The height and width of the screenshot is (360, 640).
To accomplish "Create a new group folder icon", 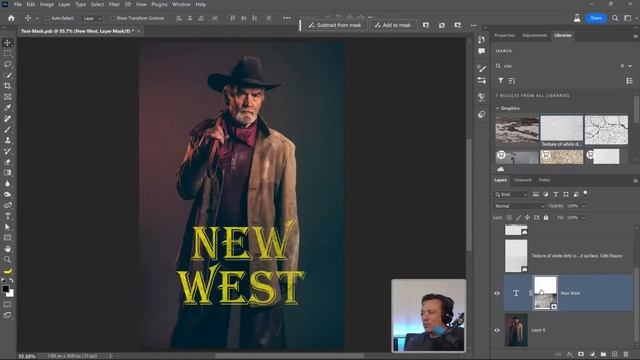I will [603, 354].
